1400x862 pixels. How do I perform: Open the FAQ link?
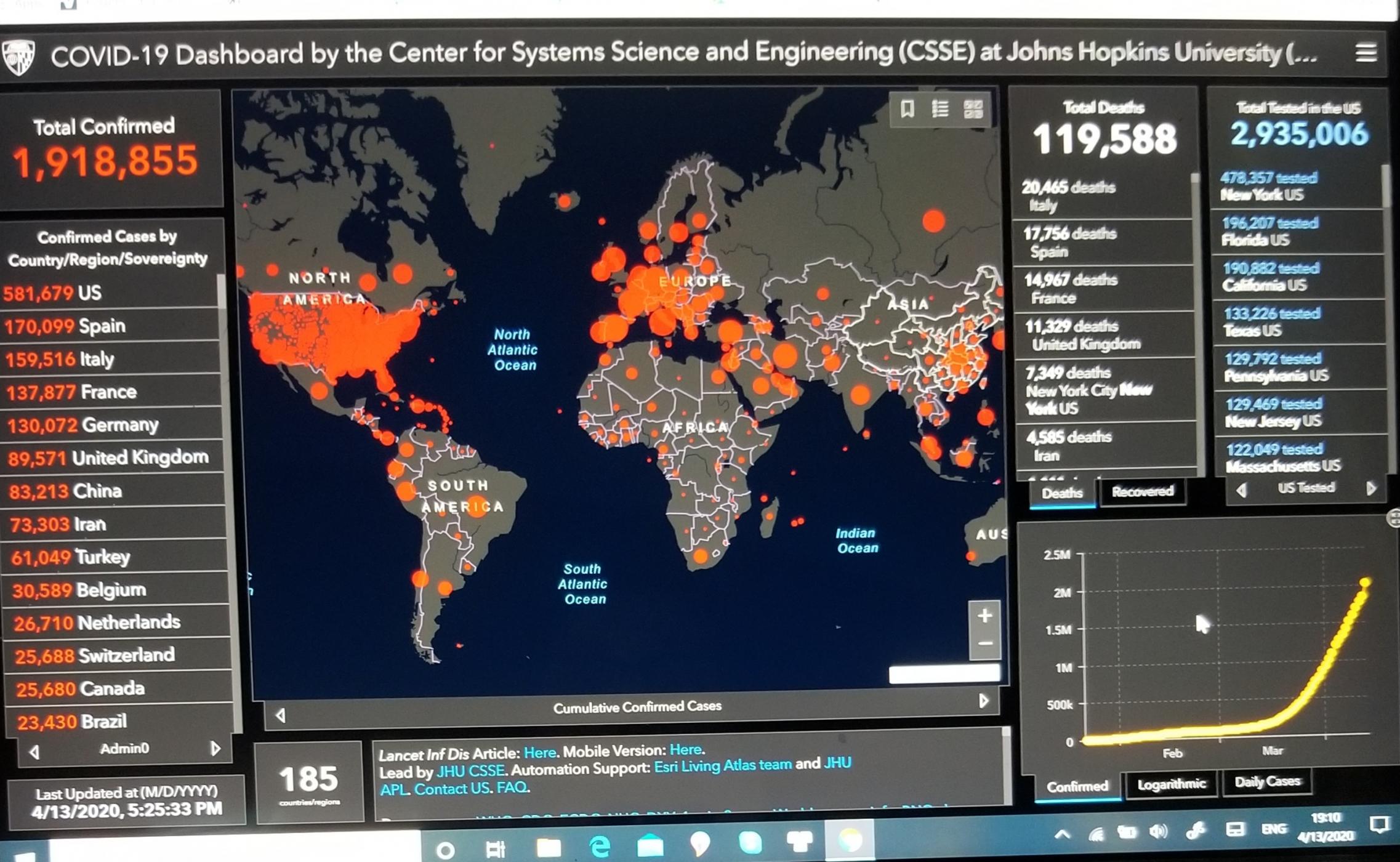tap(512, 787)
